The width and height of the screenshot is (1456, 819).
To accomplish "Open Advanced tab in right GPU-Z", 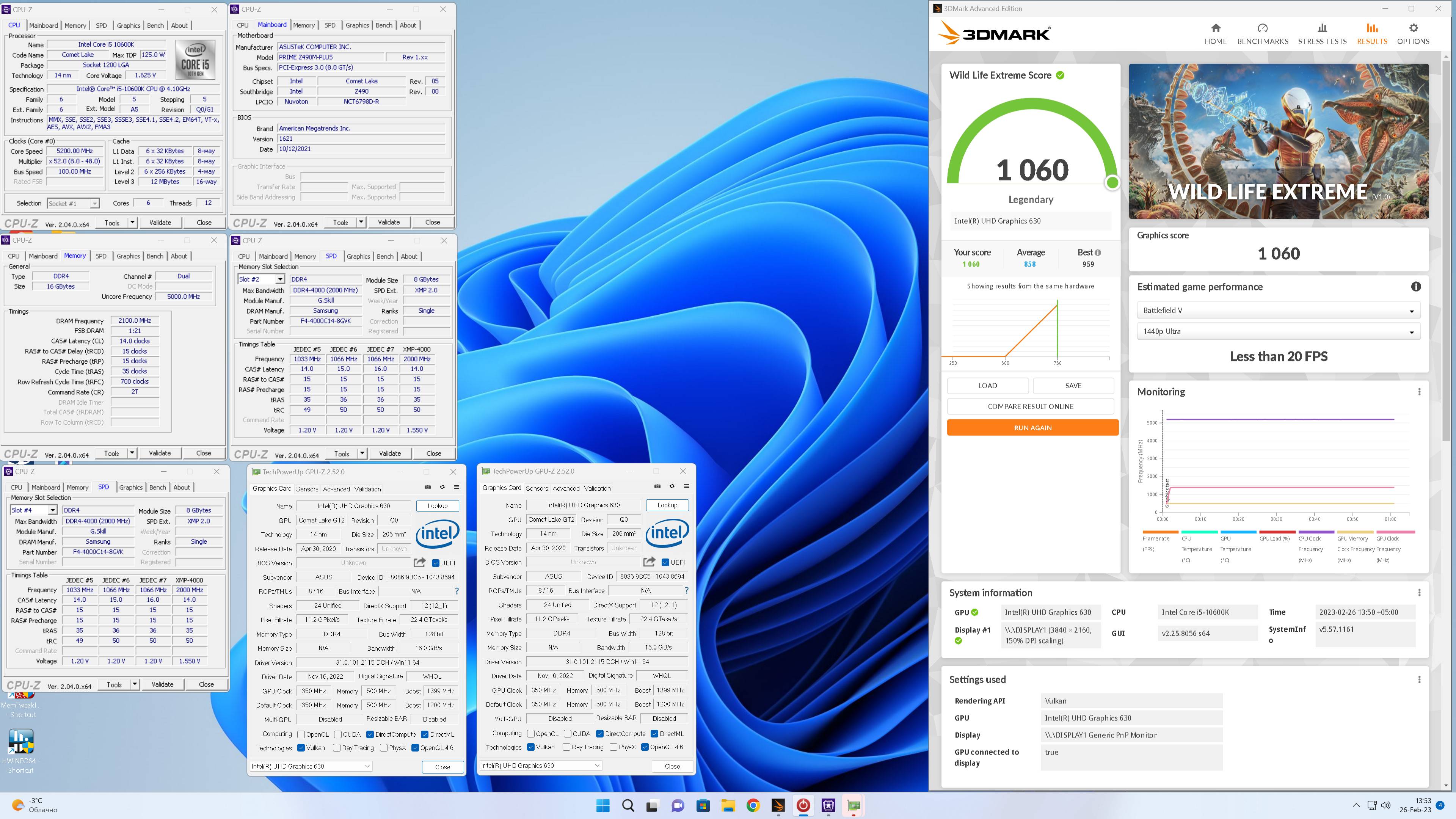I will pos(566,488).
